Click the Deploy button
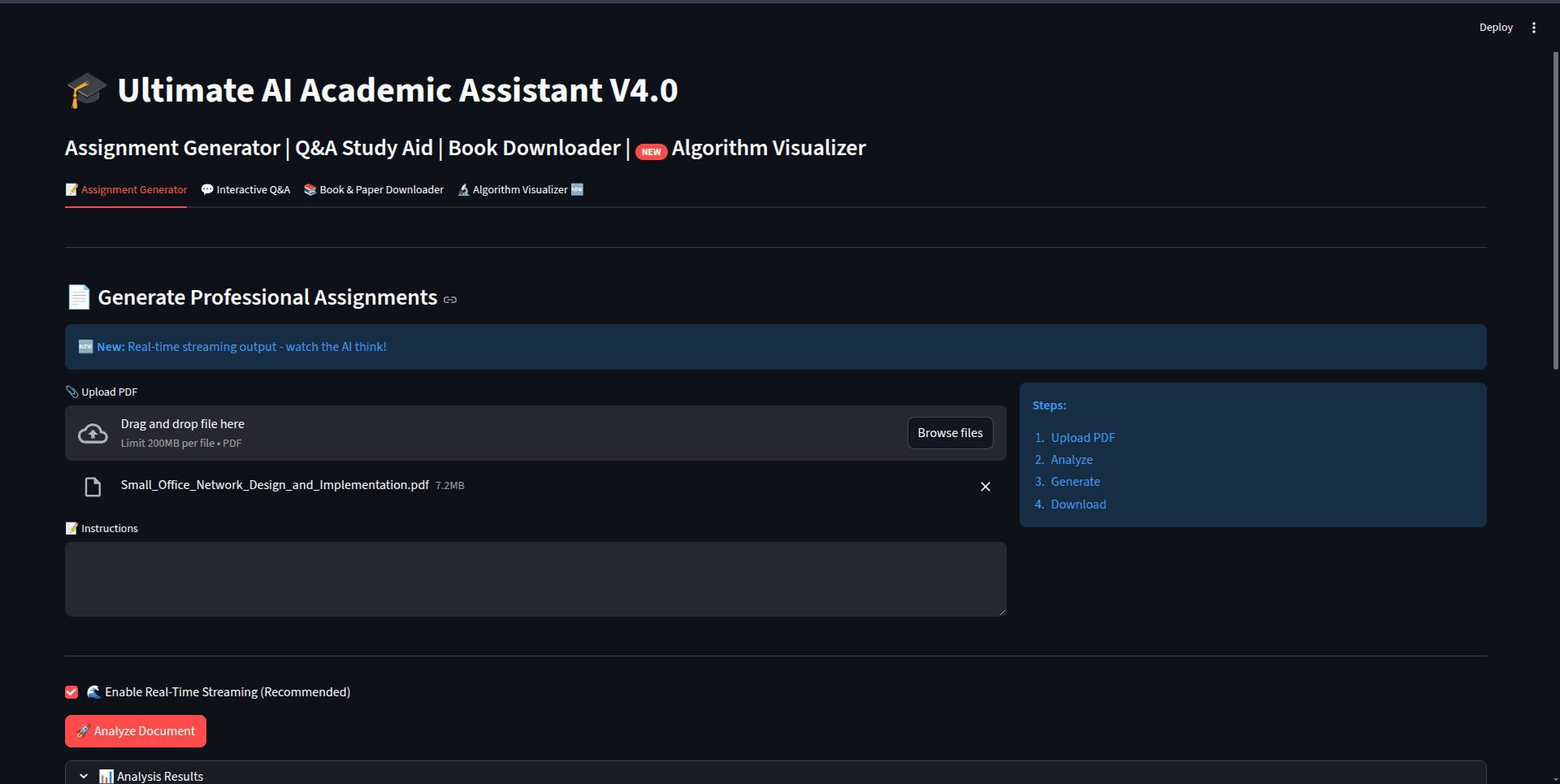1560x784 pixels. coord(1495,28)
